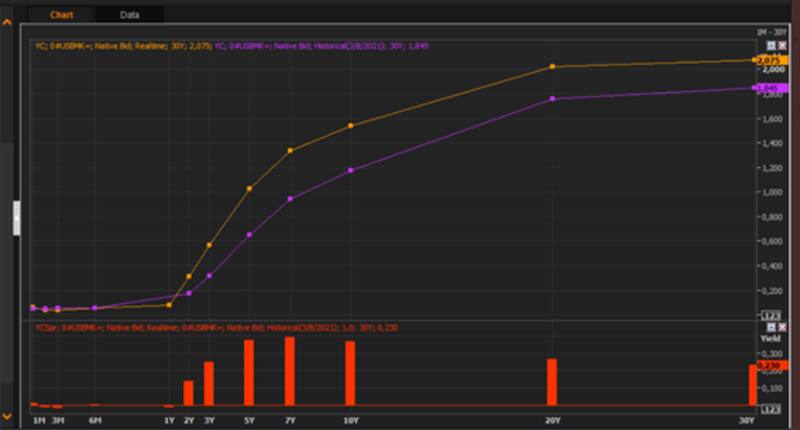This screenshot has width=800, height=430.
Task: Click the 20Y point on the orange curve
Action: coord(552,67)
